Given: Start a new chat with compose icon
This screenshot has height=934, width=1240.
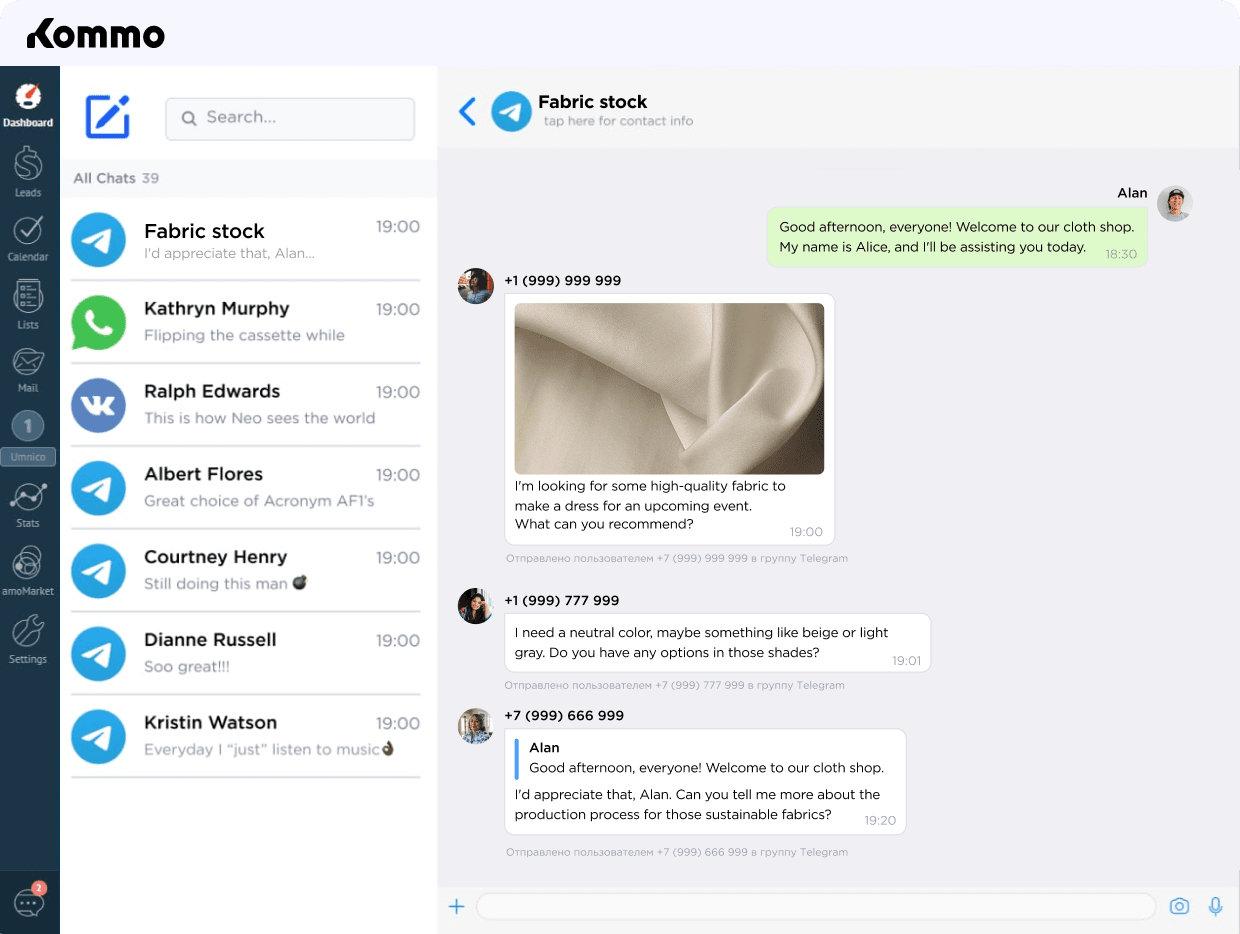Looking at the screenshot, I should (108, 118).
